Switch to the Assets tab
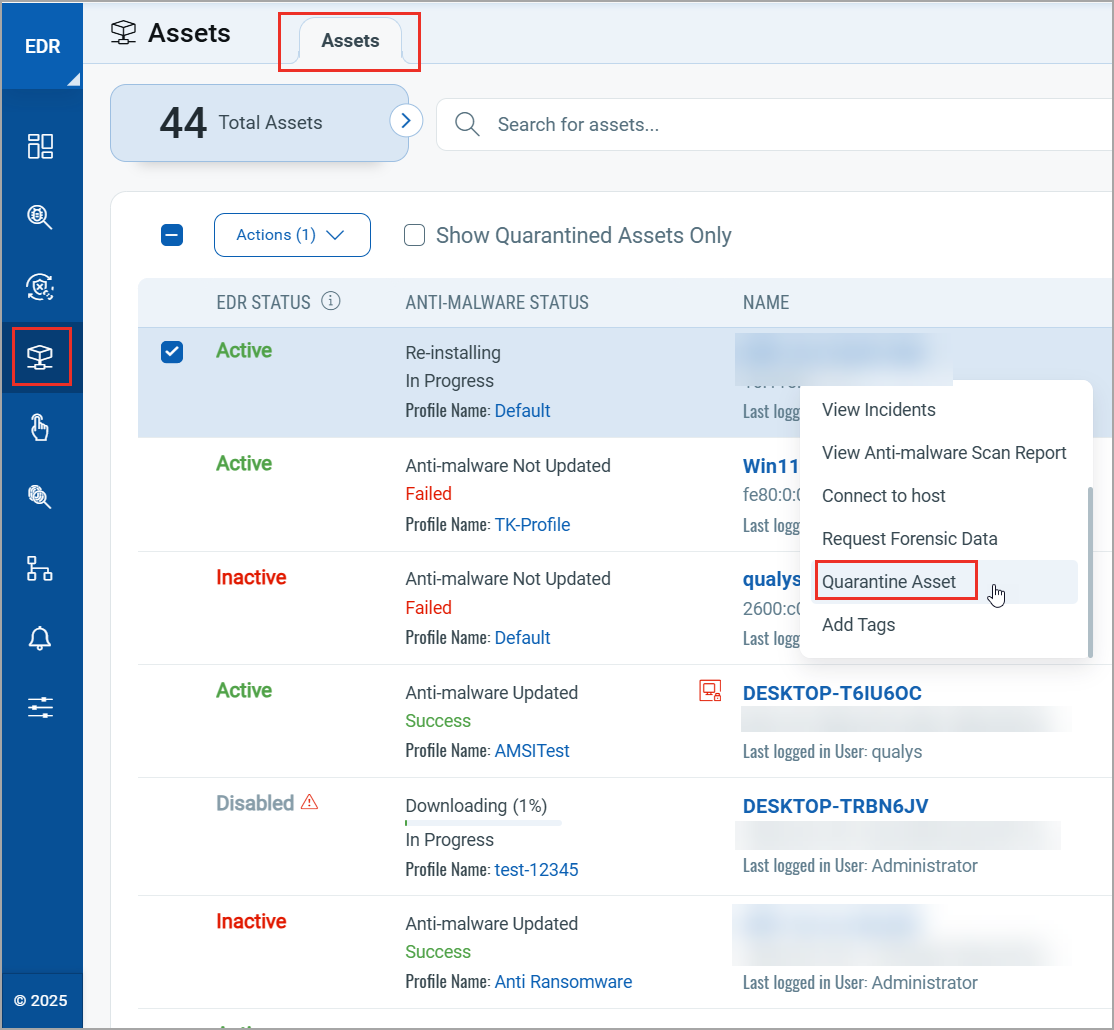This screenshot has width=1114, height=1030. tap(349, 41)
